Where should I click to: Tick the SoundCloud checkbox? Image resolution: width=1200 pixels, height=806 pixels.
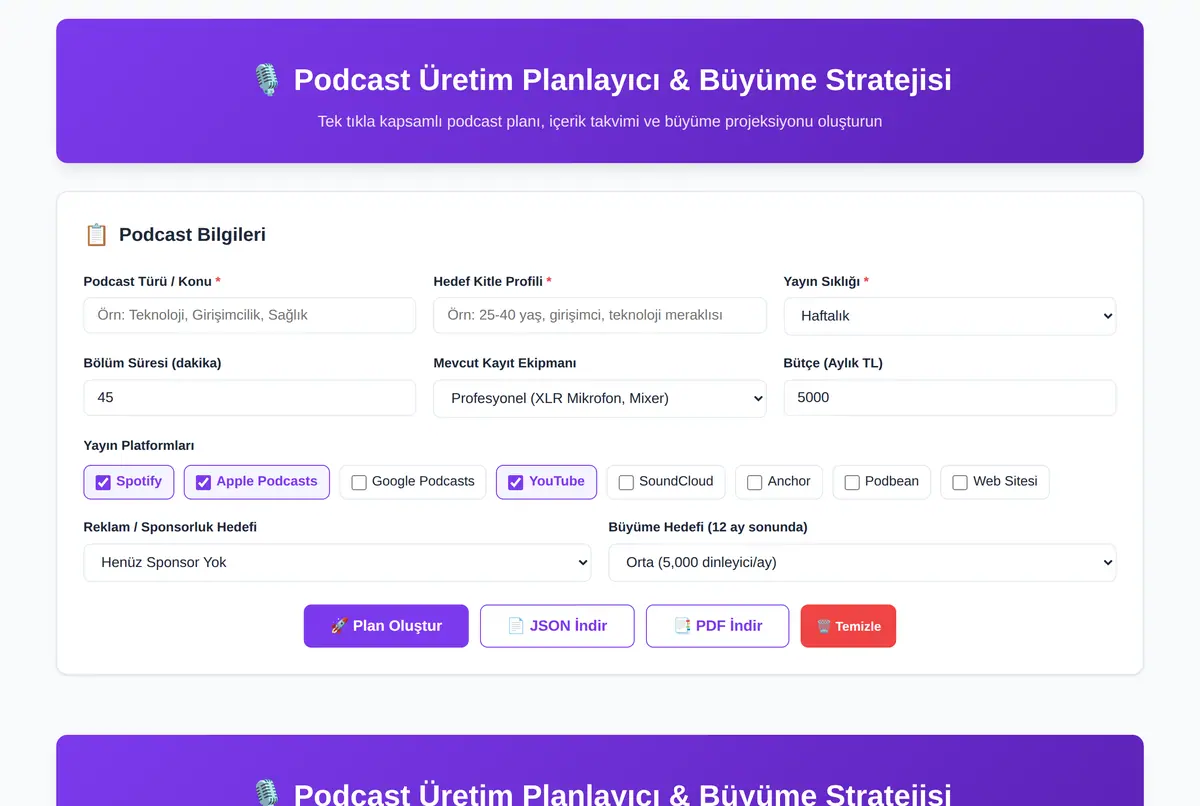(x=626, y=483)
